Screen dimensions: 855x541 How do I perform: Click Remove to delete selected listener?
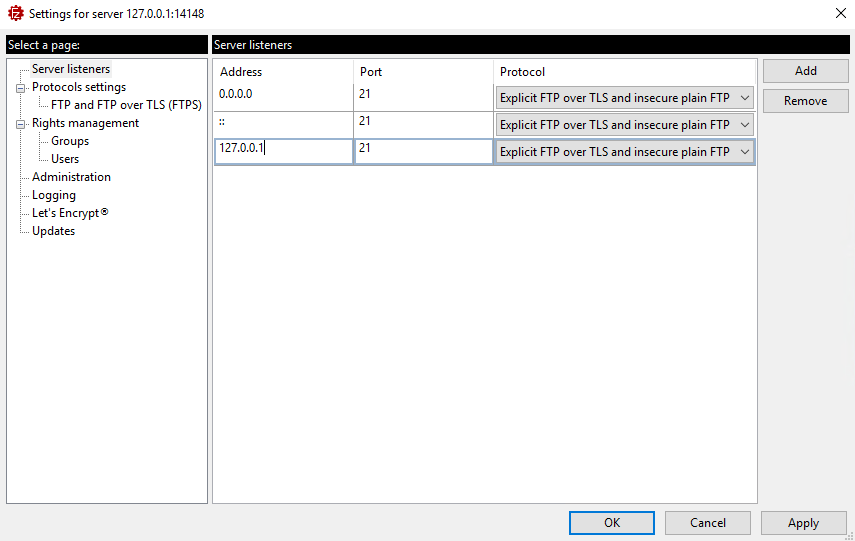[805, 101]
